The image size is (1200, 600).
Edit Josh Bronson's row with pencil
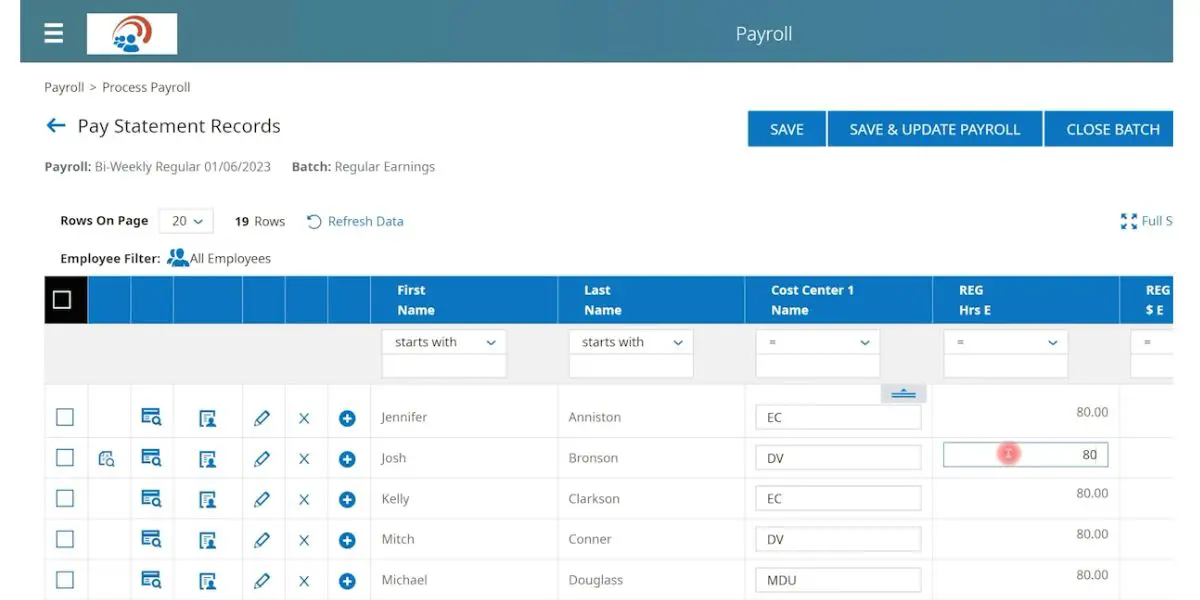pos(262,459)
